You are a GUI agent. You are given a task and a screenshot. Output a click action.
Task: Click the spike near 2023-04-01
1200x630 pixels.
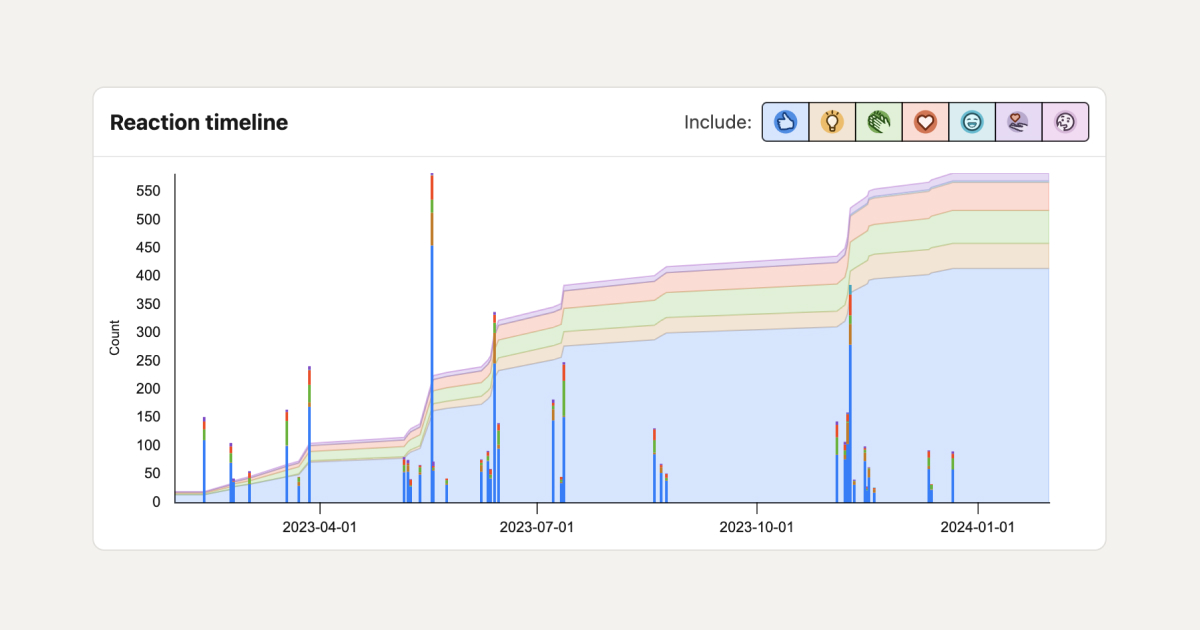coord(310,430)
